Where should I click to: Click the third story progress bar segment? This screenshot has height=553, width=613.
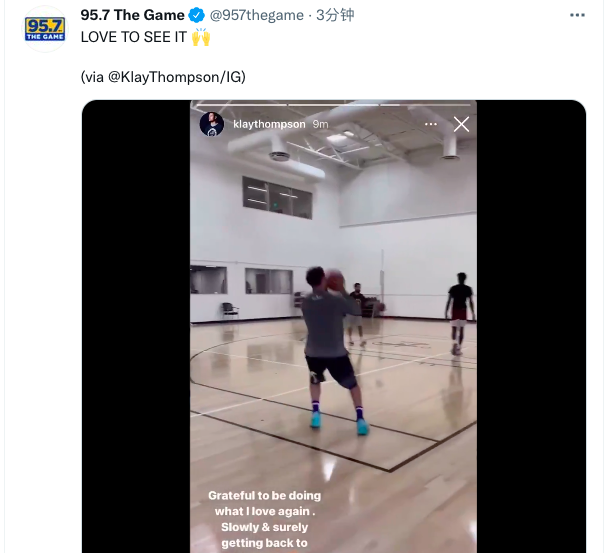pos(425,105)
